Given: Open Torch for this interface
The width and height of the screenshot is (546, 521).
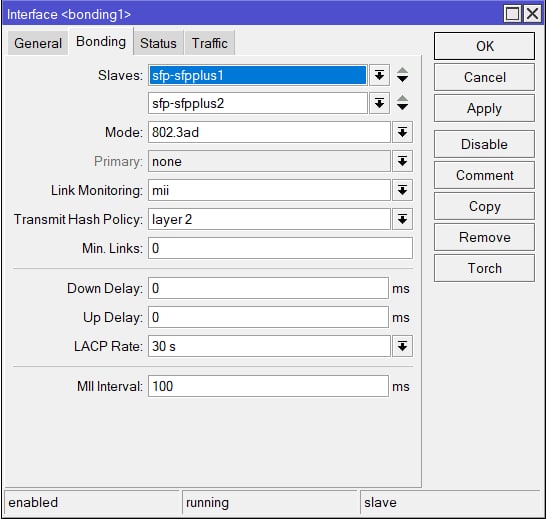Looking at the screenshot, I should tap(484, 268).
